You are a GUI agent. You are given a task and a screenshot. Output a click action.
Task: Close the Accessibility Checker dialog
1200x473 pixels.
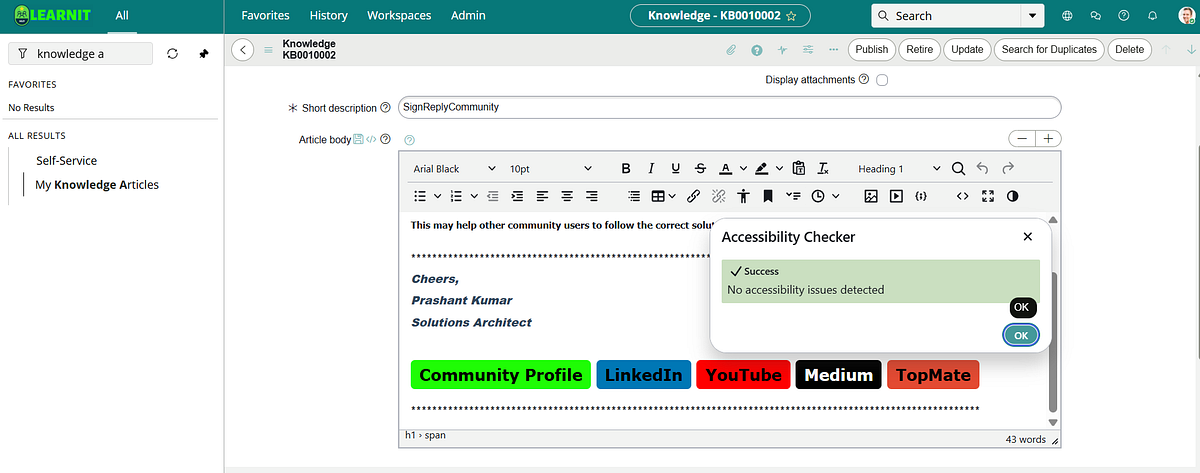point(1028,237)
